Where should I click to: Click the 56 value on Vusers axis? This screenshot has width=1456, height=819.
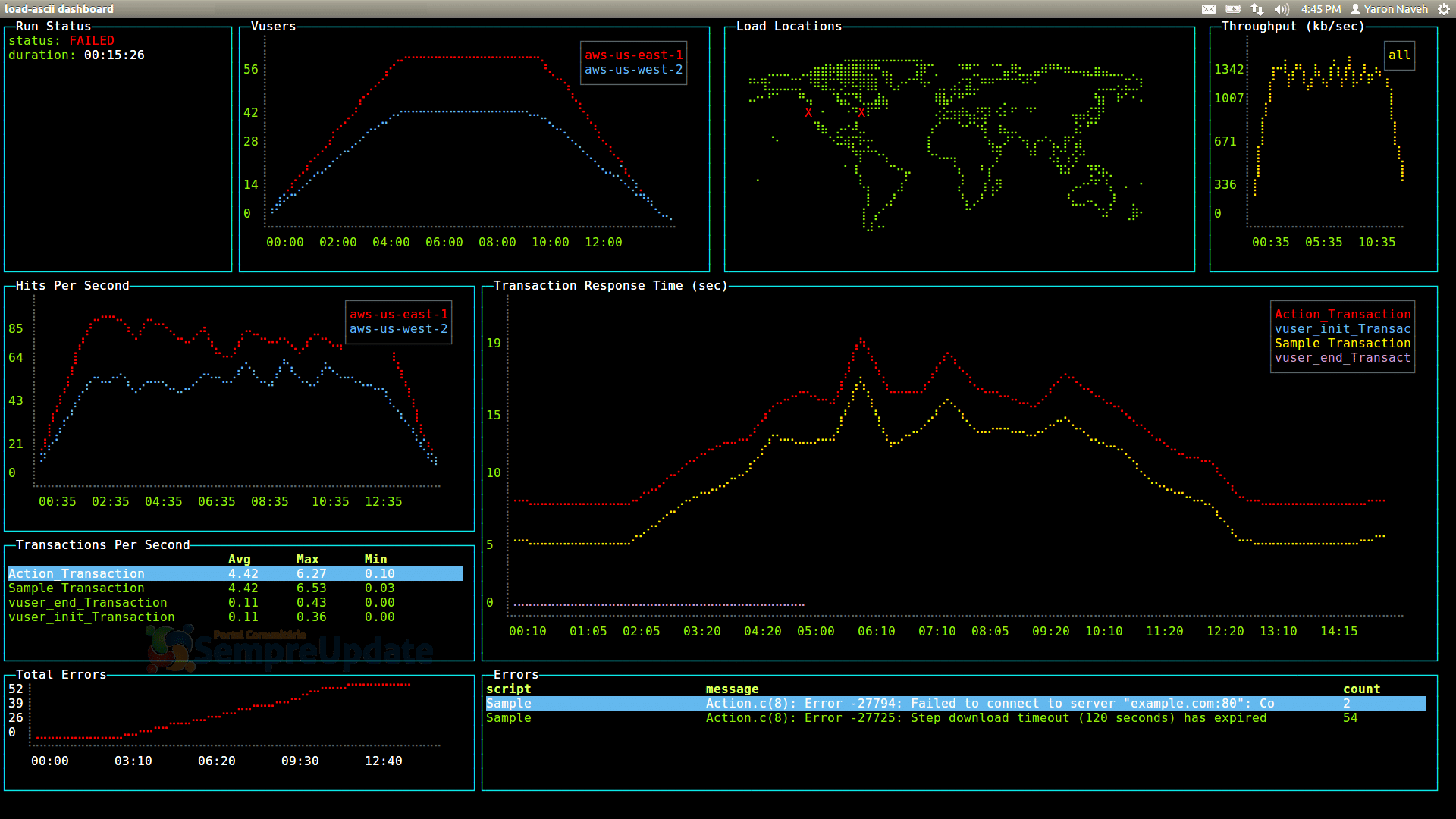pos(250,70)
